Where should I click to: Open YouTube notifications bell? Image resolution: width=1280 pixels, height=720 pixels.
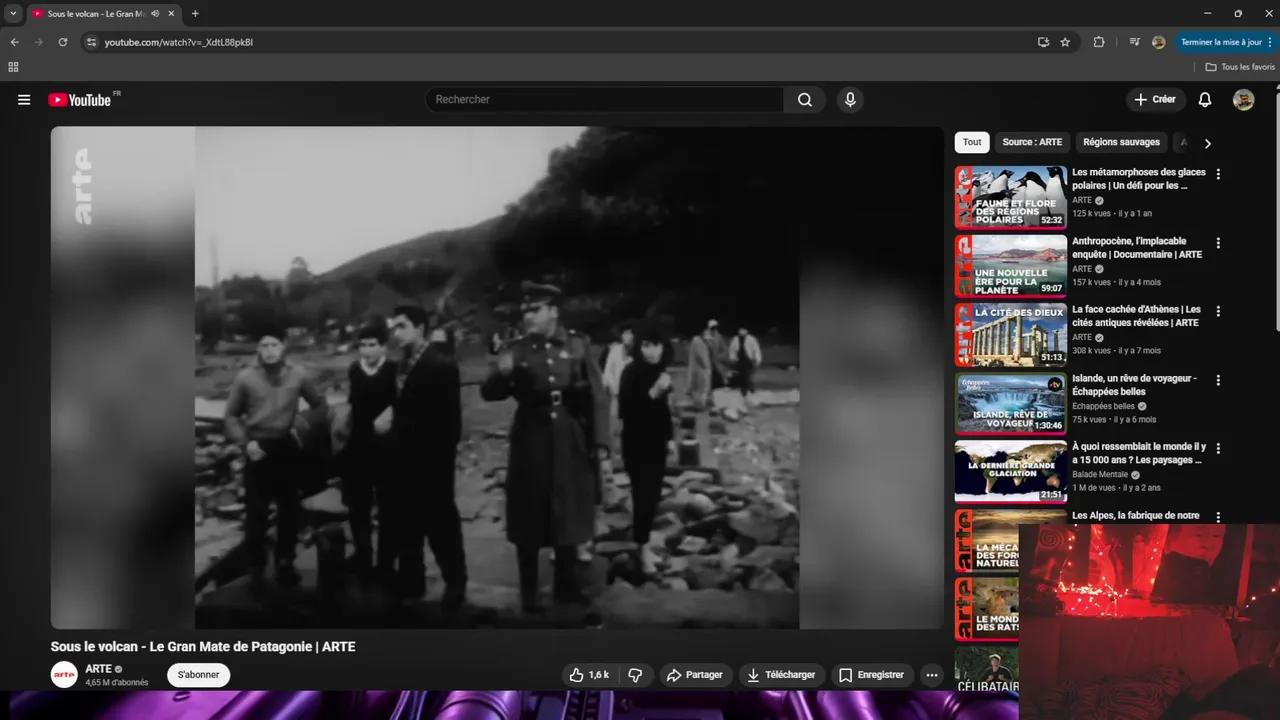click(x=1205, y=100)
